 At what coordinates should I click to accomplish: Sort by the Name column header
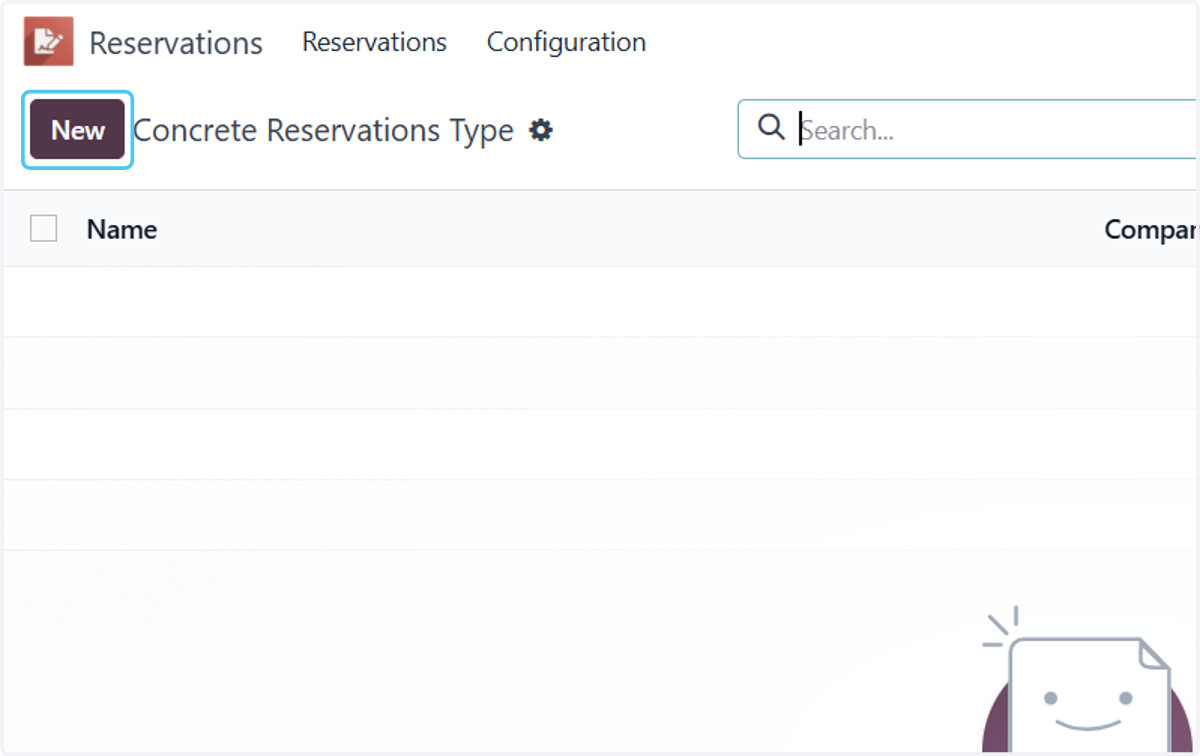point(122,229)
